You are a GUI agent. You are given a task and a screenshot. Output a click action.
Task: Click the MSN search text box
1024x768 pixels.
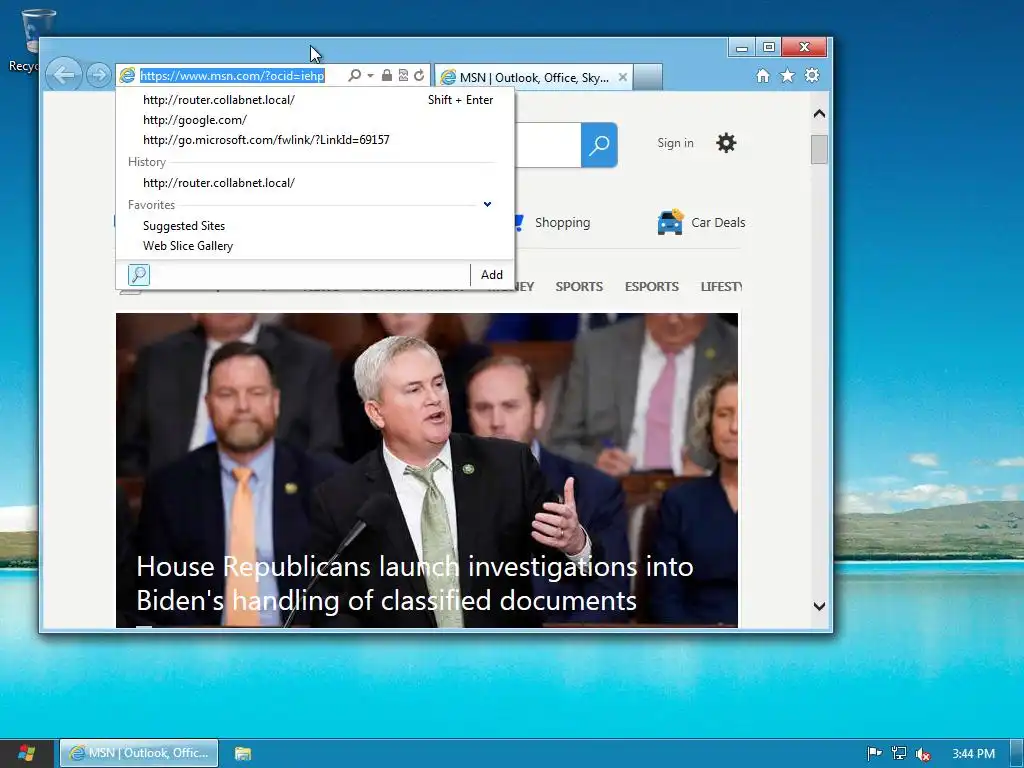pos(547,145)
